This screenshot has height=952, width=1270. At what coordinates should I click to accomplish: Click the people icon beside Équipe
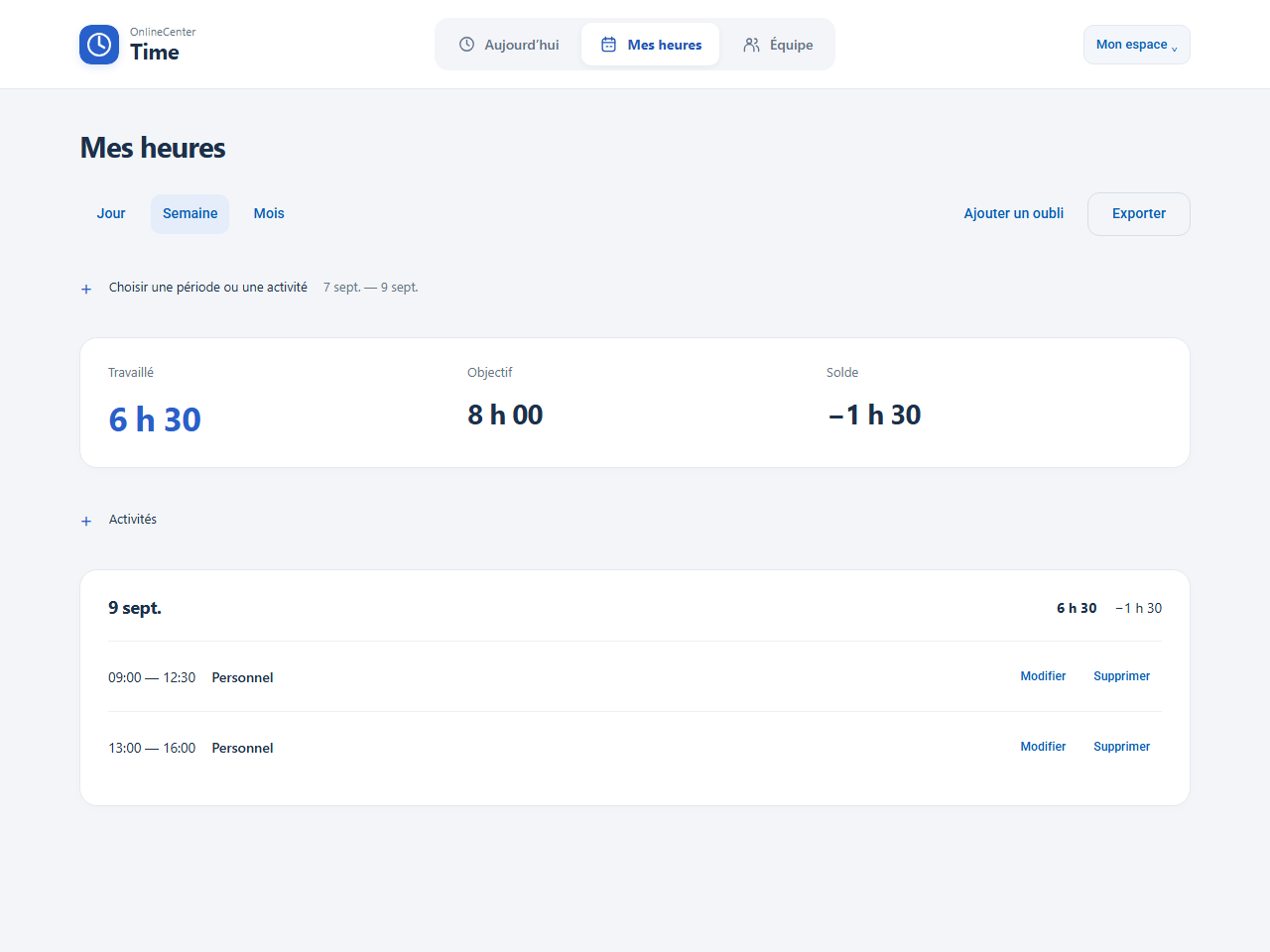752,45
